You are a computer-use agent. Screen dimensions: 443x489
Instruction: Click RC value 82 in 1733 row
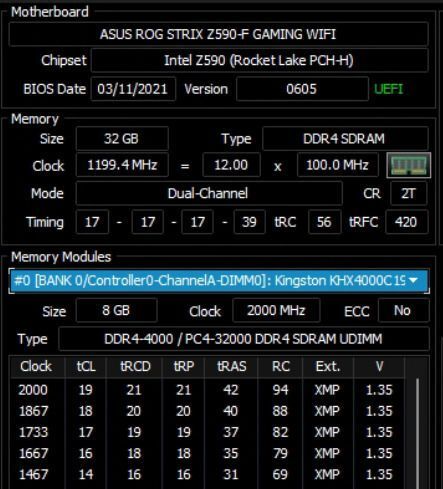(x=280, y=432)
